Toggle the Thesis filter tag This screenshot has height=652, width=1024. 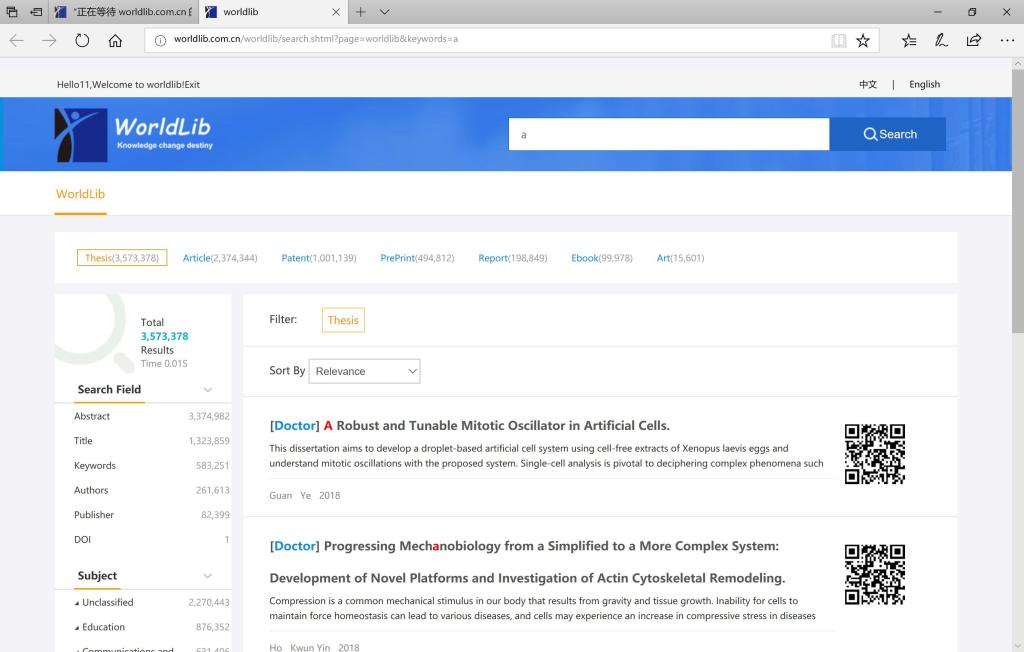(343, 320)
